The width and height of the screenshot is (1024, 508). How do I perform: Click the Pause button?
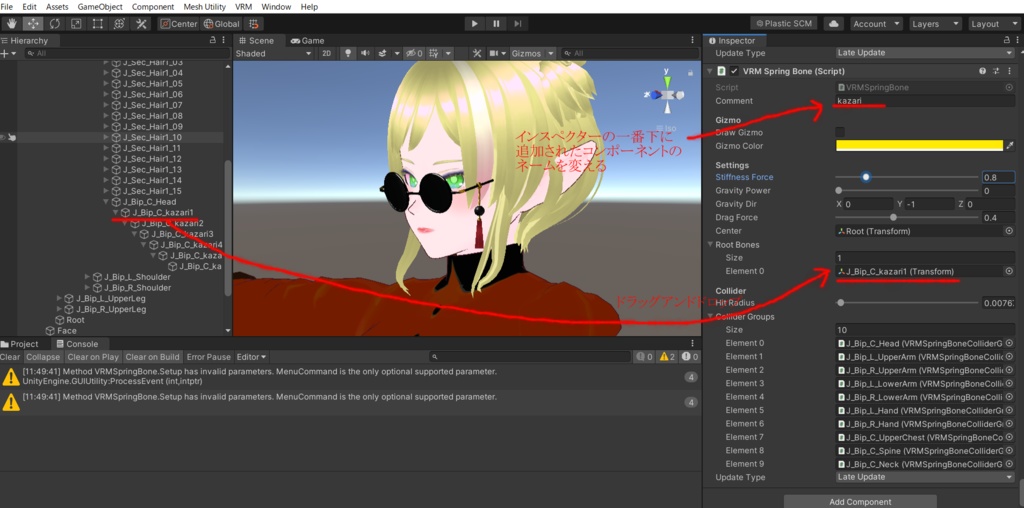click(496, 24)
